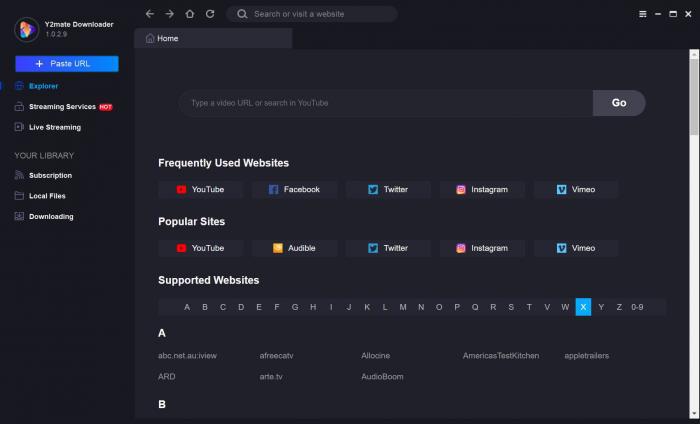The image size is (700, 424).
Task: Jump to letter P in alphabet index
Action: coord(457,307)
